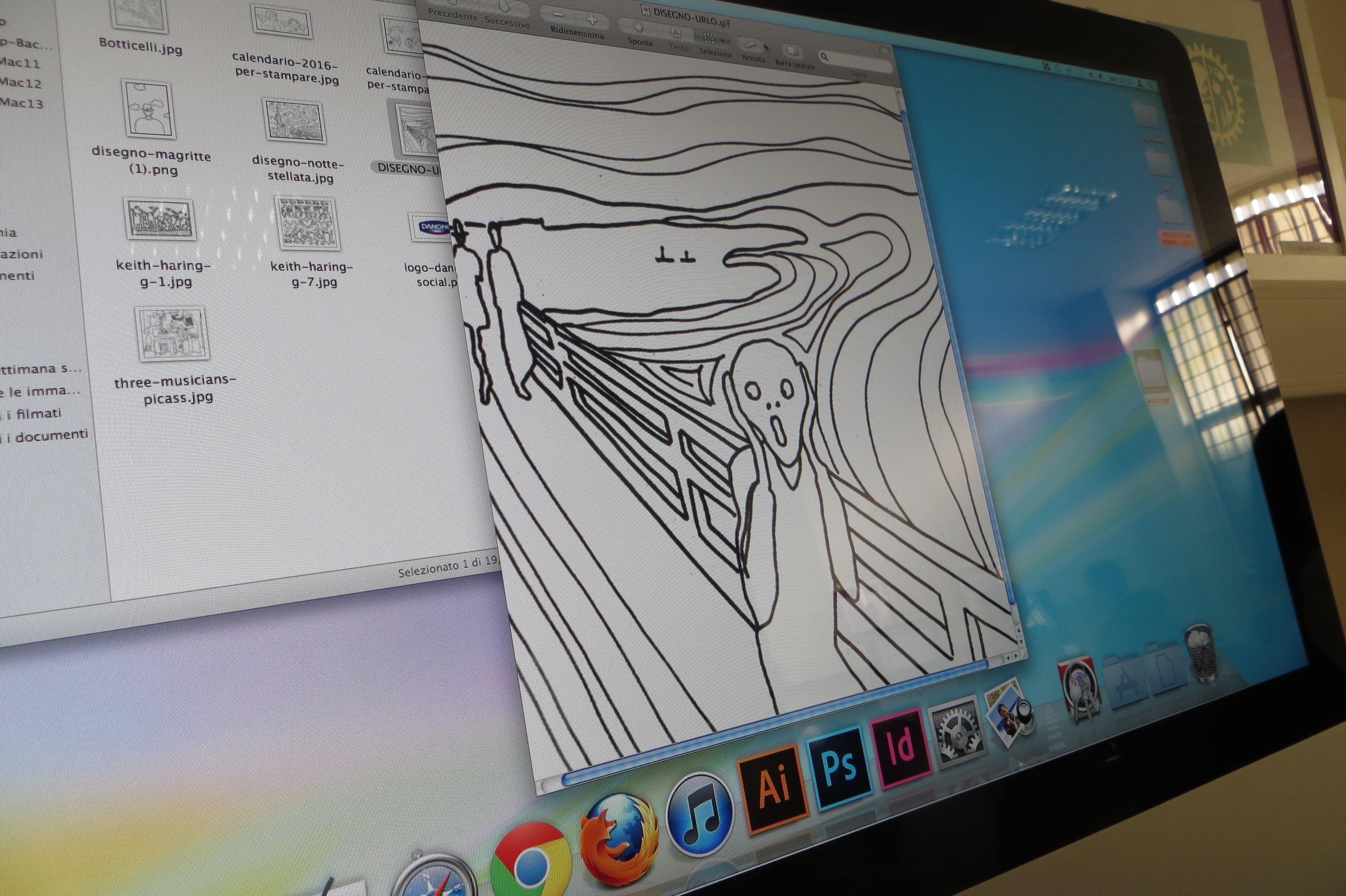Click the Annota pencil icon
This screenshot has width=1346, height=896.
coord(751,45)
